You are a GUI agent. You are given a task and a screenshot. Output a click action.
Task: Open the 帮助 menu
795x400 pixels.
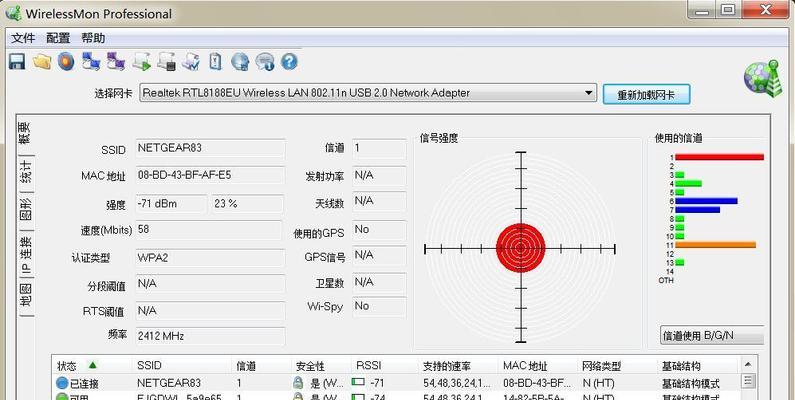pyautogui.click(x=93, y=38)
